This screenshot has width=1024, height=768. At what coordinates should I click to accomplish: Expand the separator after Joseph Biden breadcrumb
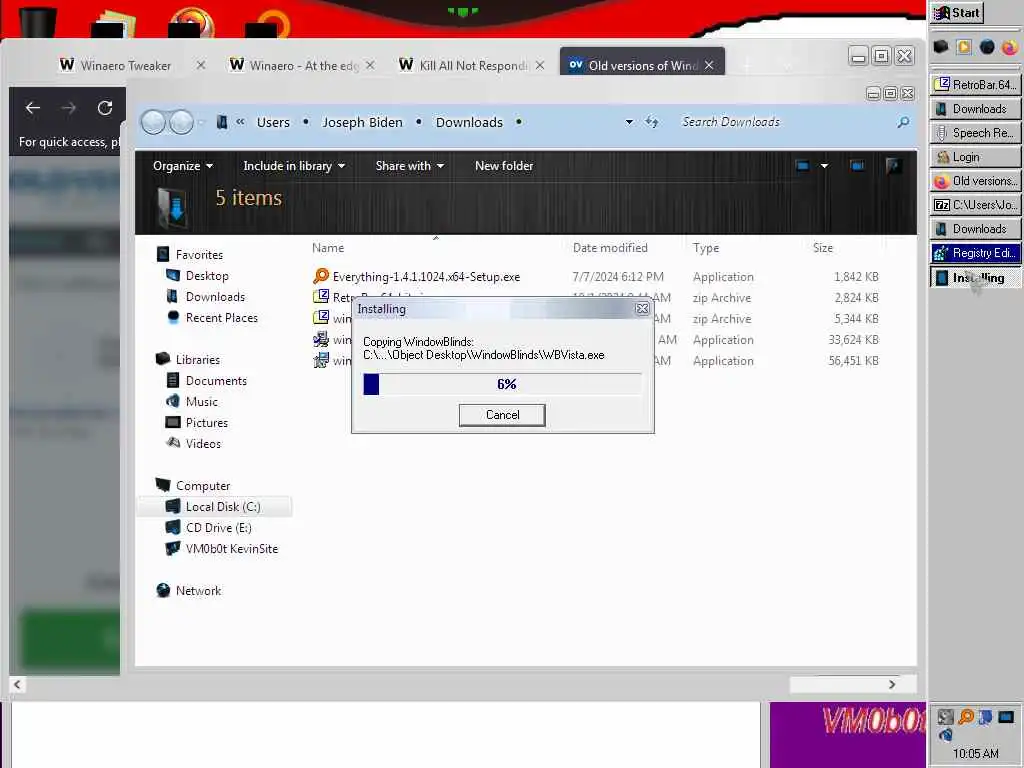(419, 122)
